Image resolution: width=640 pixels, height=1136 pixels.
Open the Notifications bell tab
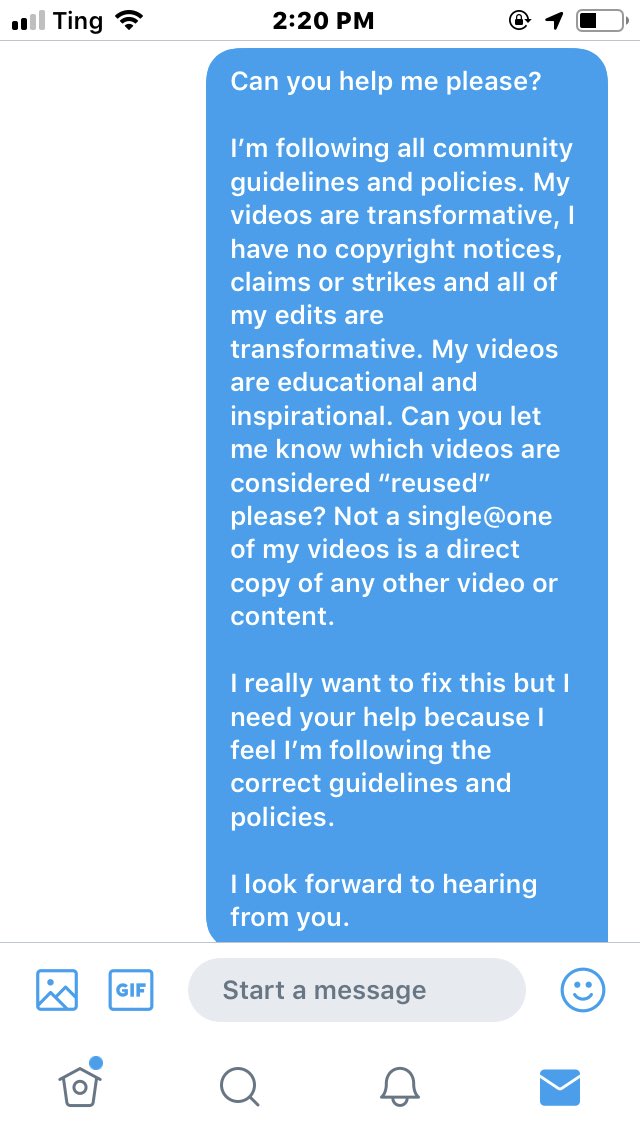point(399,1087)
